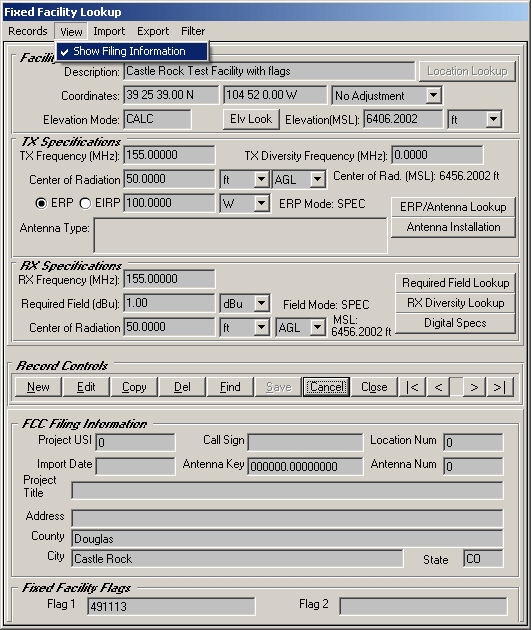Viewport: 531px width, 630px height.
Task: Open the Filter menu
Action: pos(193,31)
